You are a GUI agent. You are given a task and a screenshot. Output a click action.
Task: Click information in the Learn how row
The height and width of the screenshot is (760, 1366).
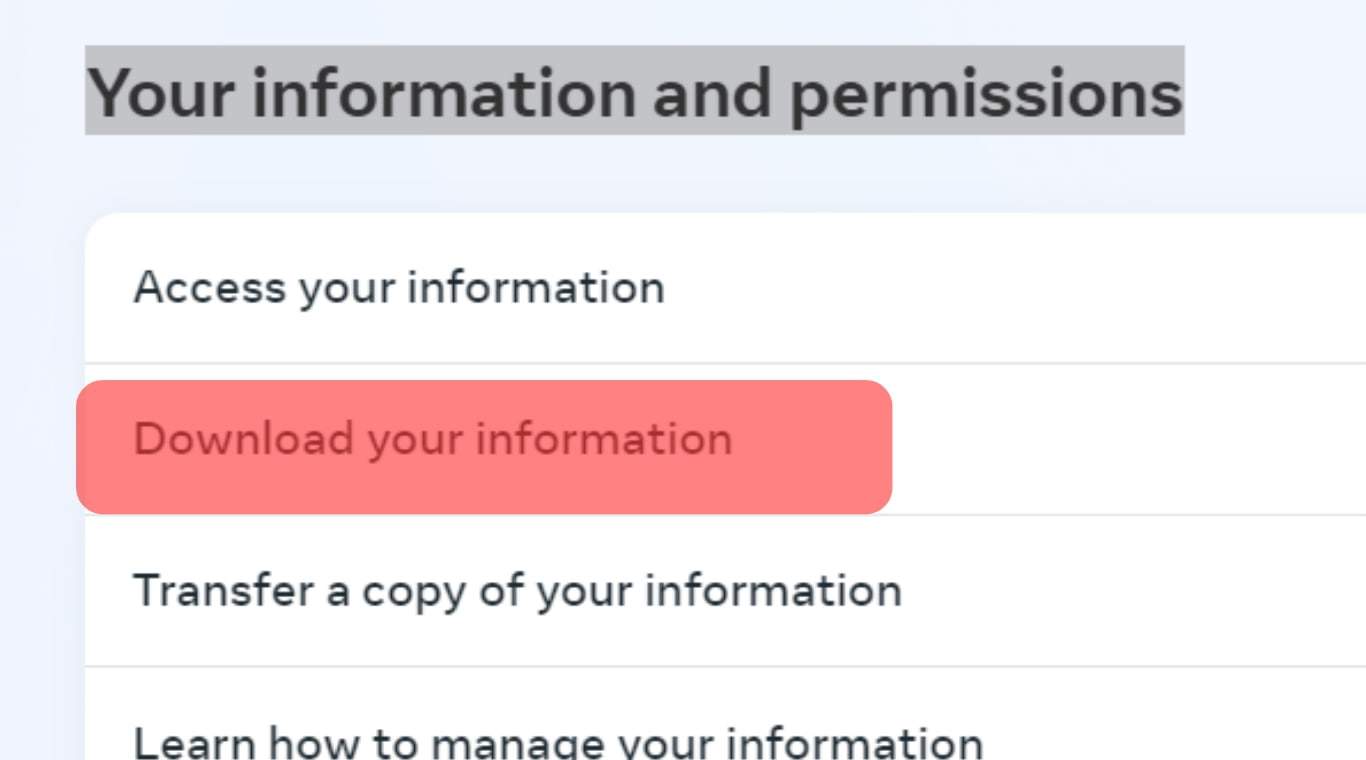point(854,742)
